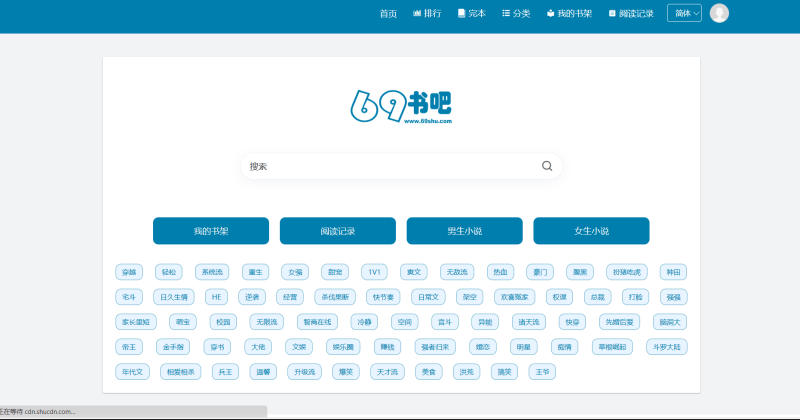Screen dimensions: 800x420
Task: Select the 总裁 tag
Action: (597, 297)
